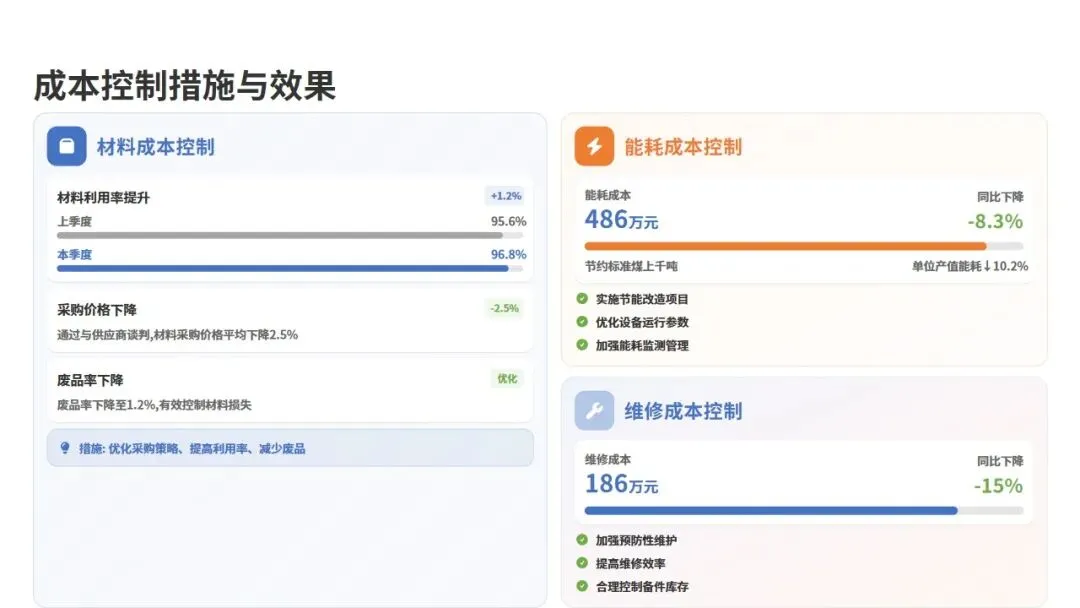Click the green check beside 提高维修效率
This screenshot has width=1080, height=608.
582,563
